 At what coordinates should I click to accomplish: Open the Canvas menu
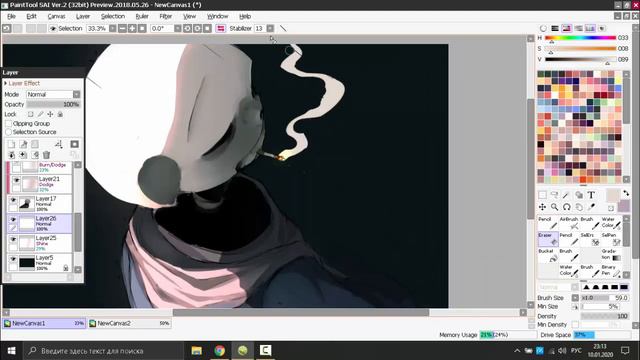coord(56,16)
